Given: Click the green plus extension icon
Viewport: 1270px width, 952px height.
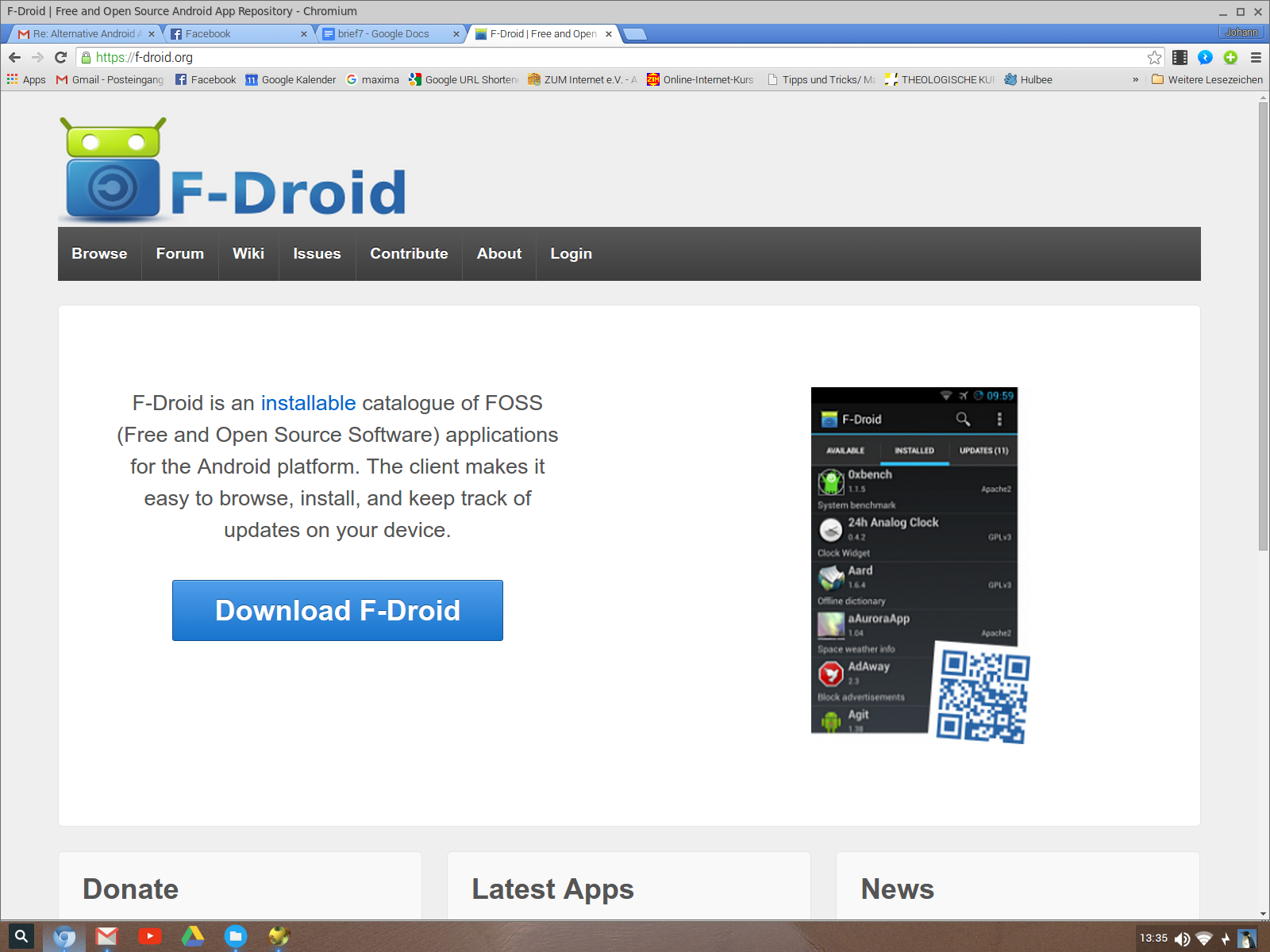Looking at the screenshot, I should click(x=1230, y=57).
